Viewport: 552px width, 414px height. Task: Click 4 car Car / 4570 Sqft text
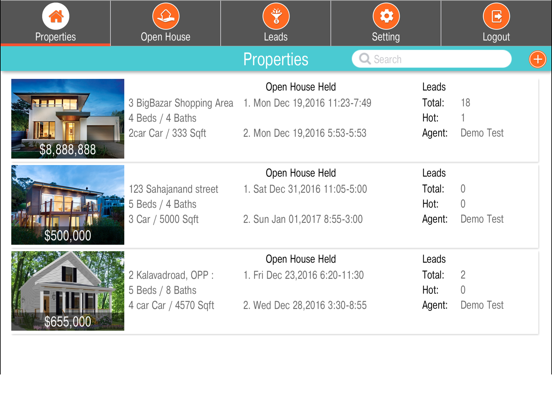coord(171,306)
